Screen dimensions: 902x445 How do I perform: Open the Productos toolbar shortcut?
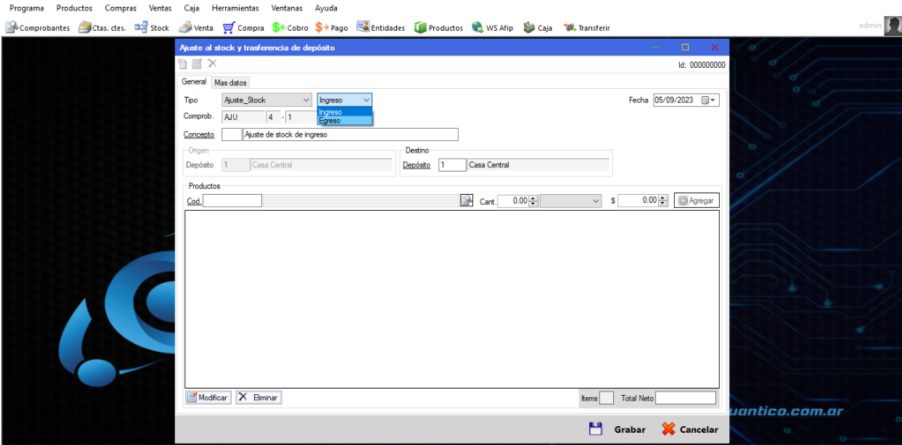438,28
